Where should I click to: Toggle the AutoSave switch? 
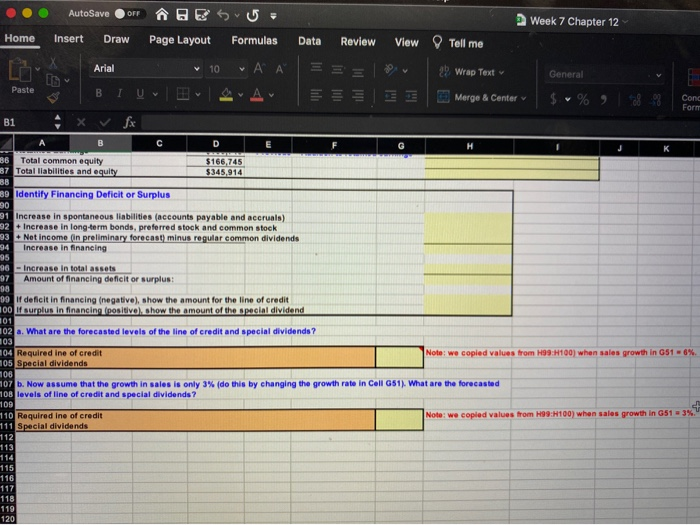tap(129, 14)
